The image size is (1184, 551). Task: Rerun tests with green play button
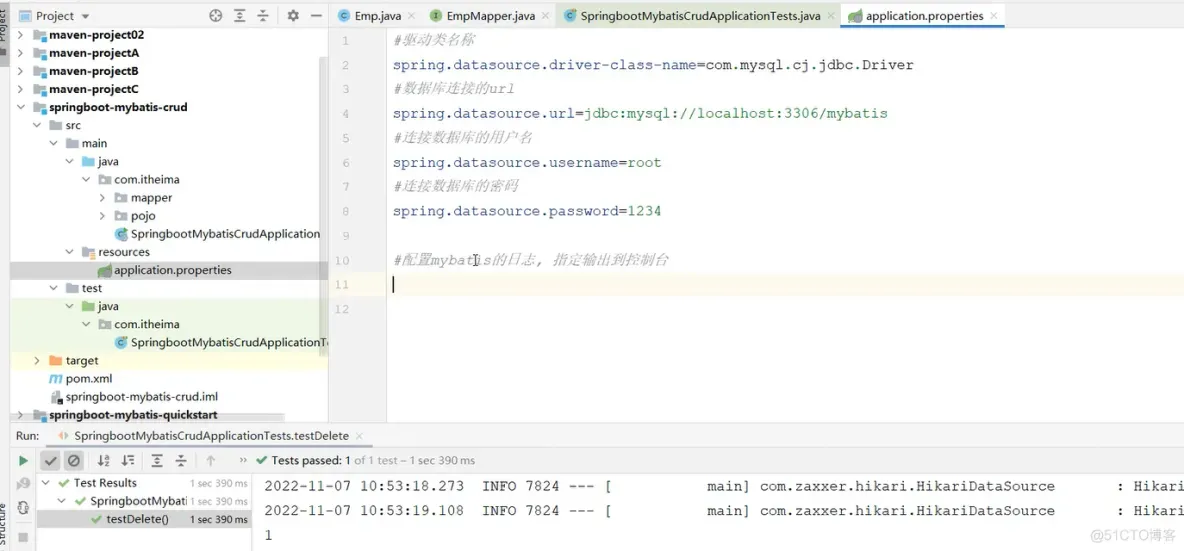point(23,460)
